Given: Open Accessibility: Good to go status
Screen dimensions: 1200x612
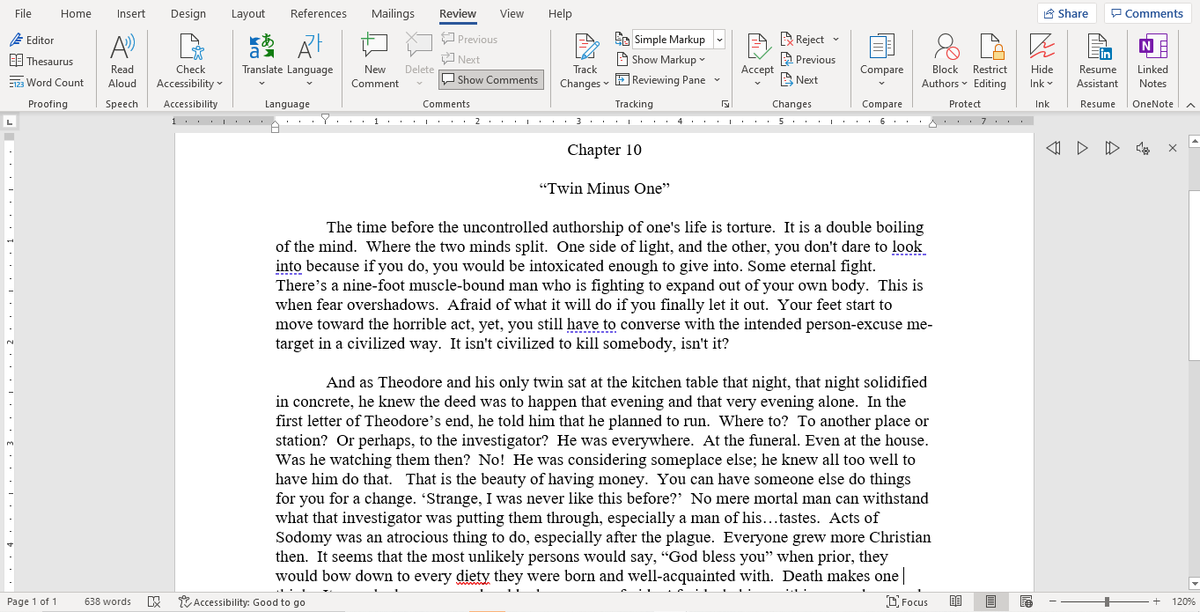Looking at the screenshot, I should click(x=242, y=602).
